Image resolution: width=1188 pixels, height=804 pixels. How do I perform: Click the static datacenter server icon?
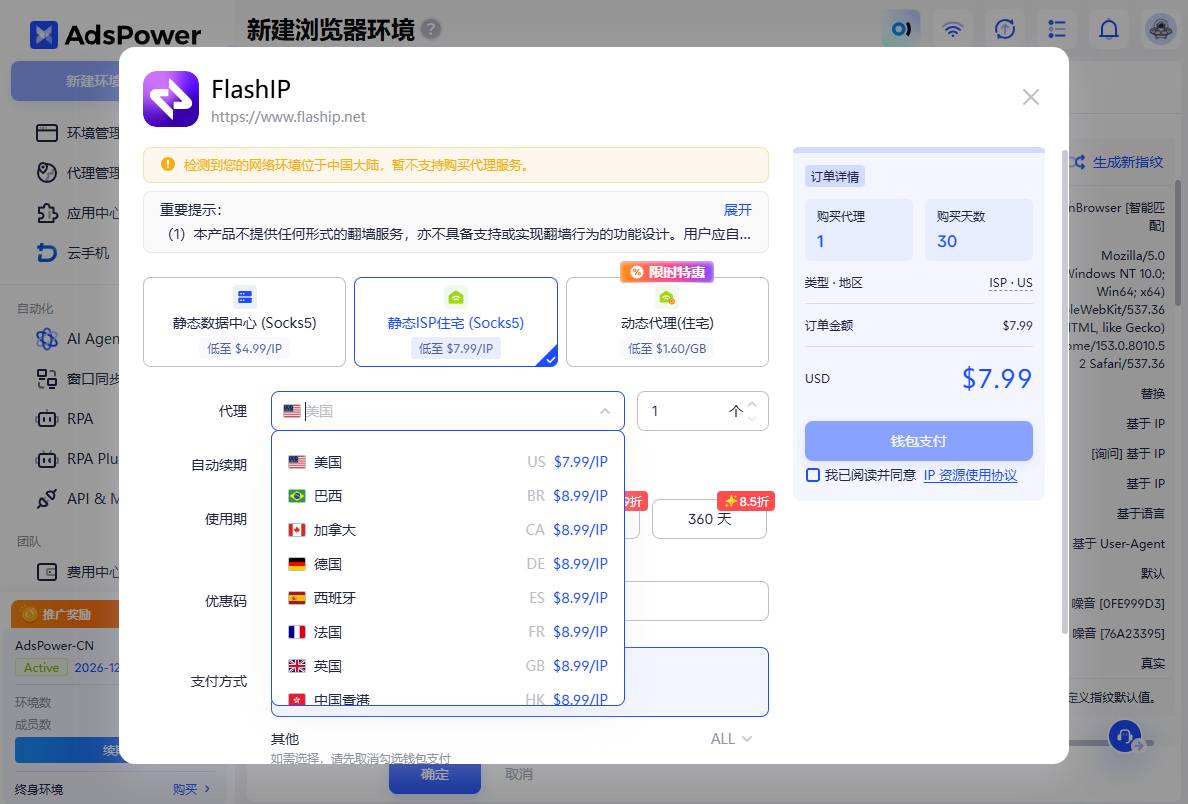pos(245,296)
